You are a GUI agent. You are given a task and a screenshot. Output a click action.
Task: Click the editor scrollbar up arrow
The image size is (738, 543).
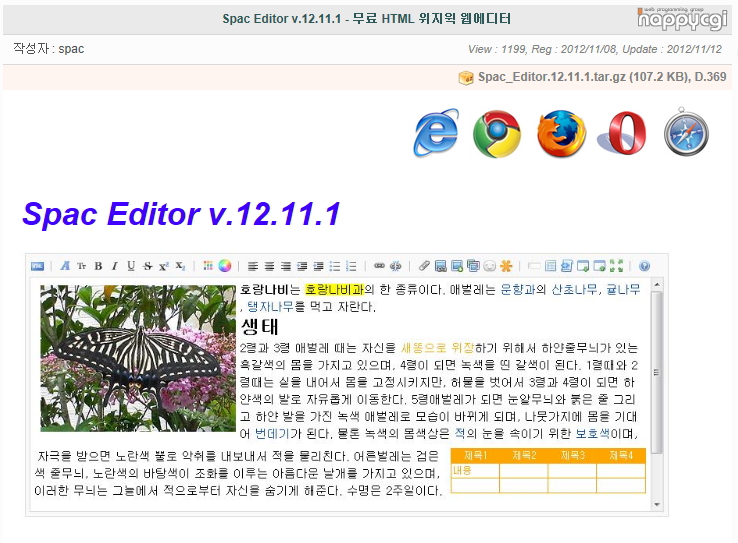pyautogui.click(x=657, y=285)
